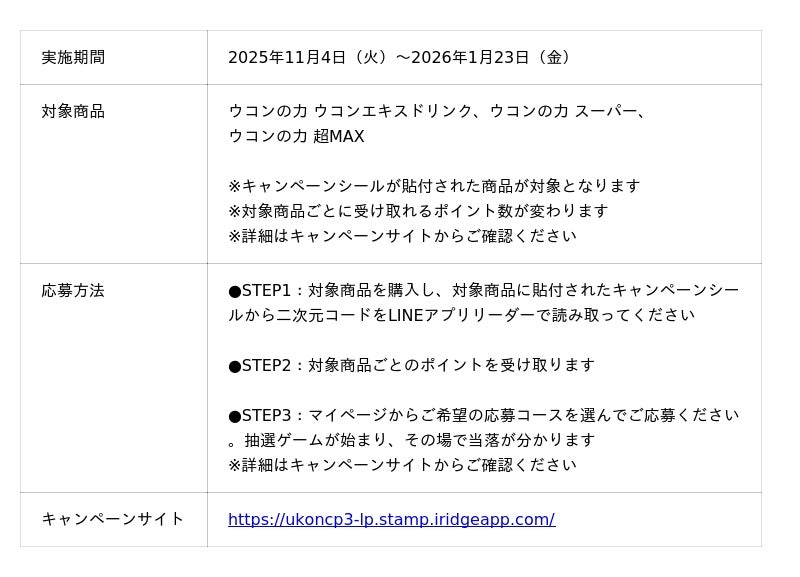Select the ウコンの力 超MAX product text

tap(296, 137)
